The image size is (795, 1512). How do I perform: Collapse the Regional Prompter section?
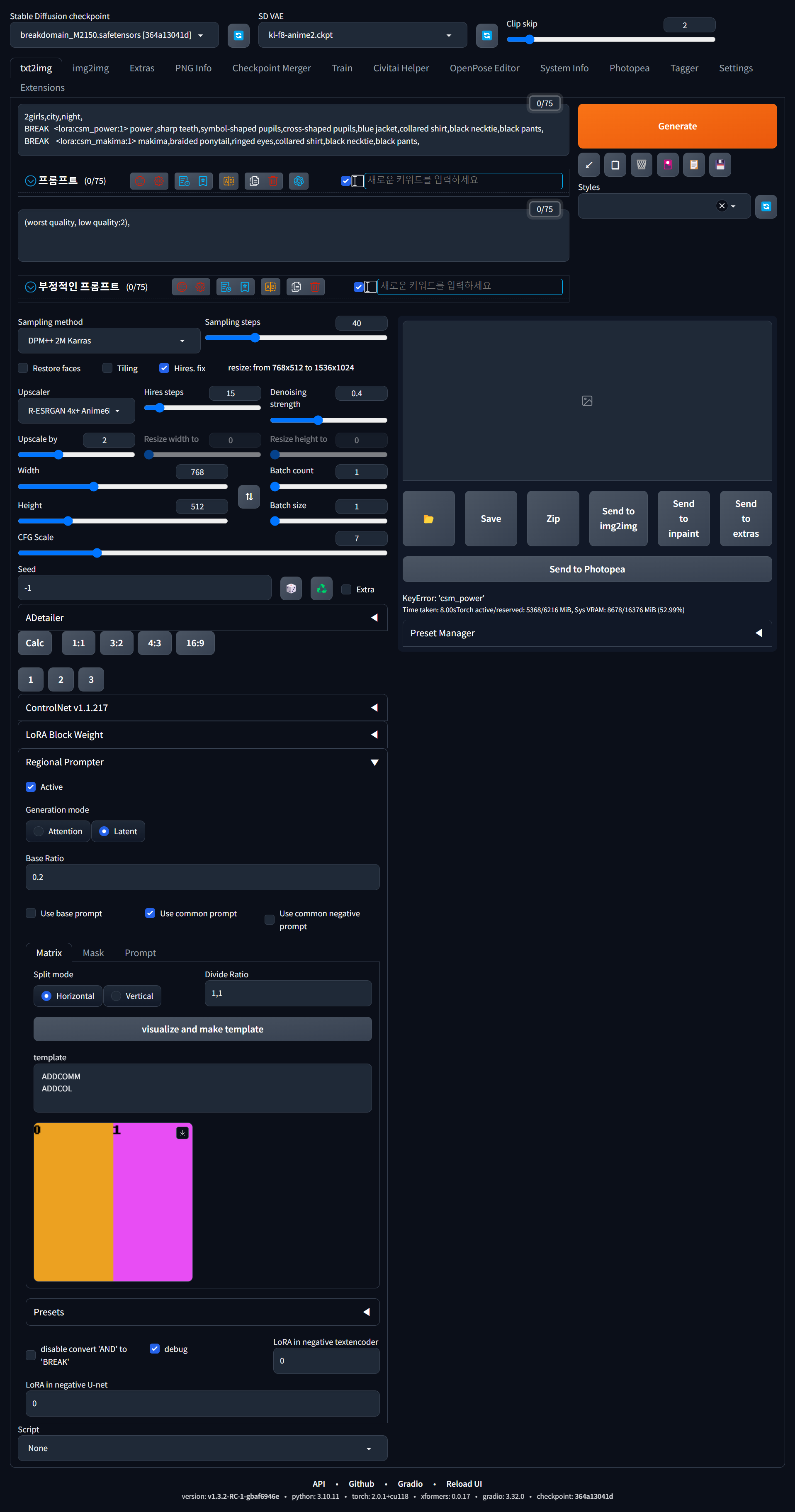pos(375,762)
